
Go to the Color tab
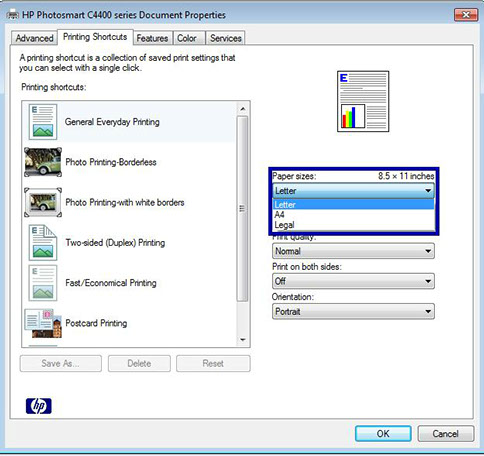coord(187,38)
